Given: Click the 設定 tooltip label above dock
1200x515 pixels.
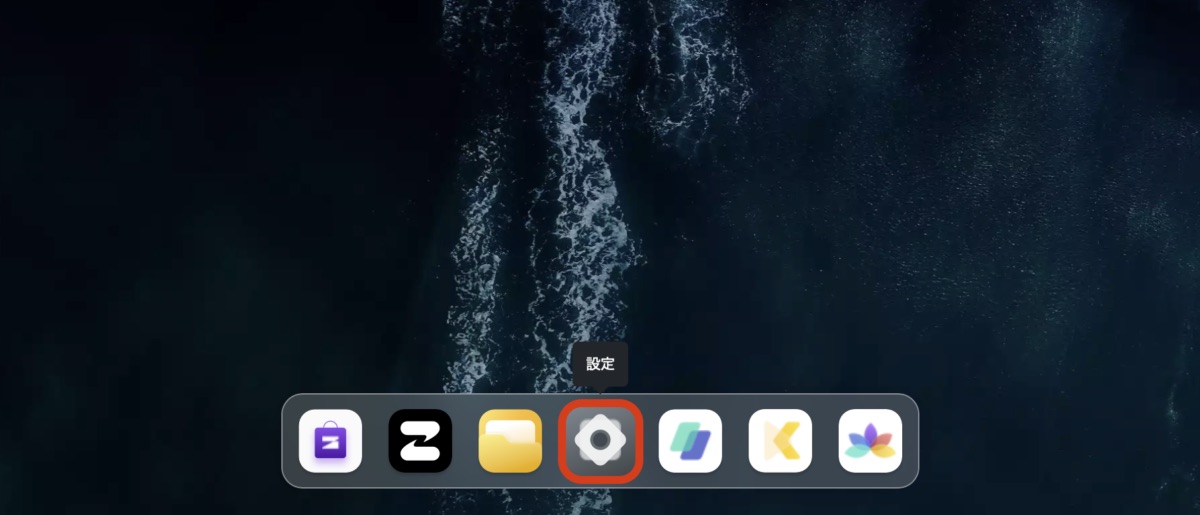Looking at the screenshot, I should tap(600, 364).
